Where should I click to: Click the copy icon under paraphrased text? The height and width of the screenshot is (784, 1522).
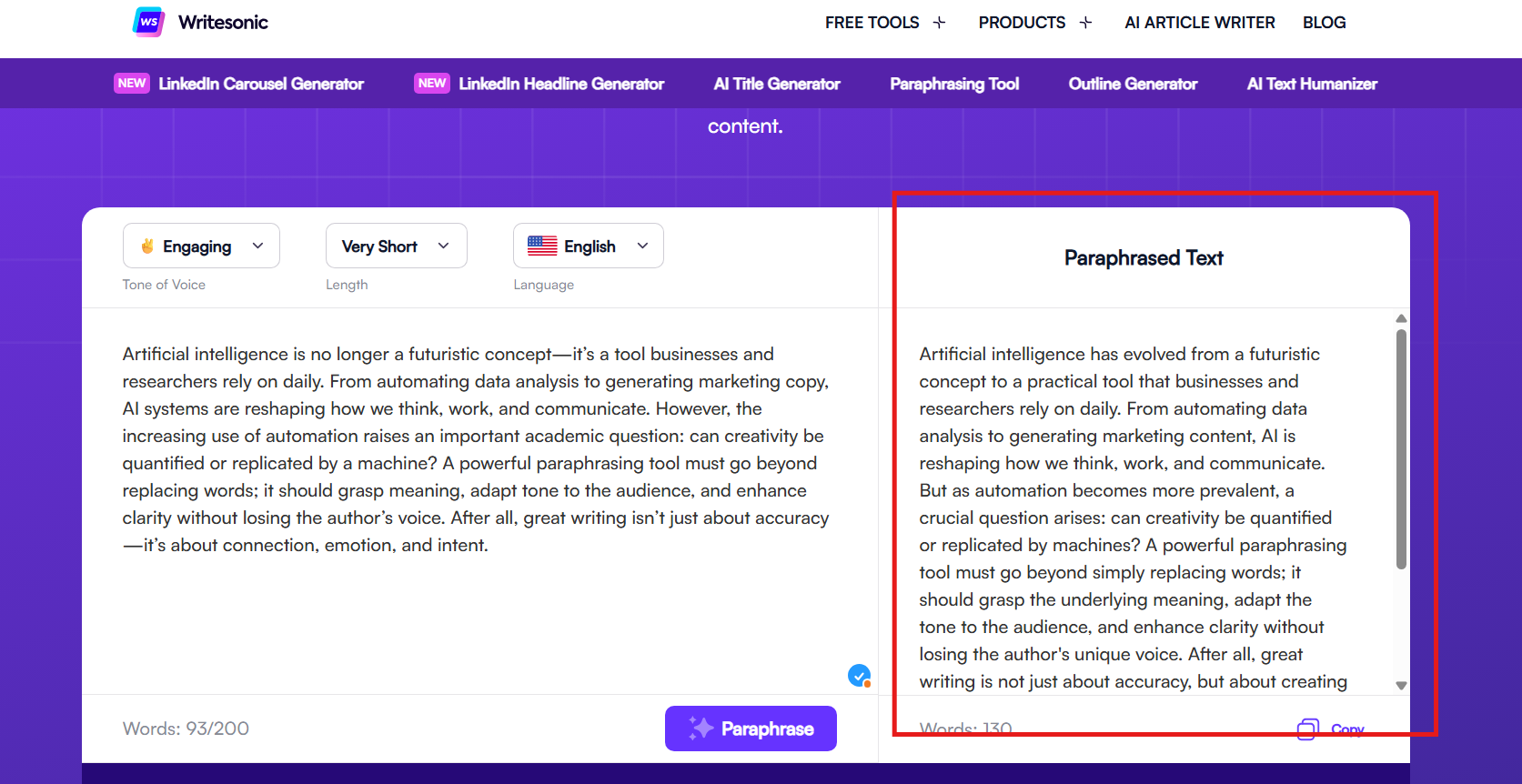pyautogui.click(x=1307, y=729)
